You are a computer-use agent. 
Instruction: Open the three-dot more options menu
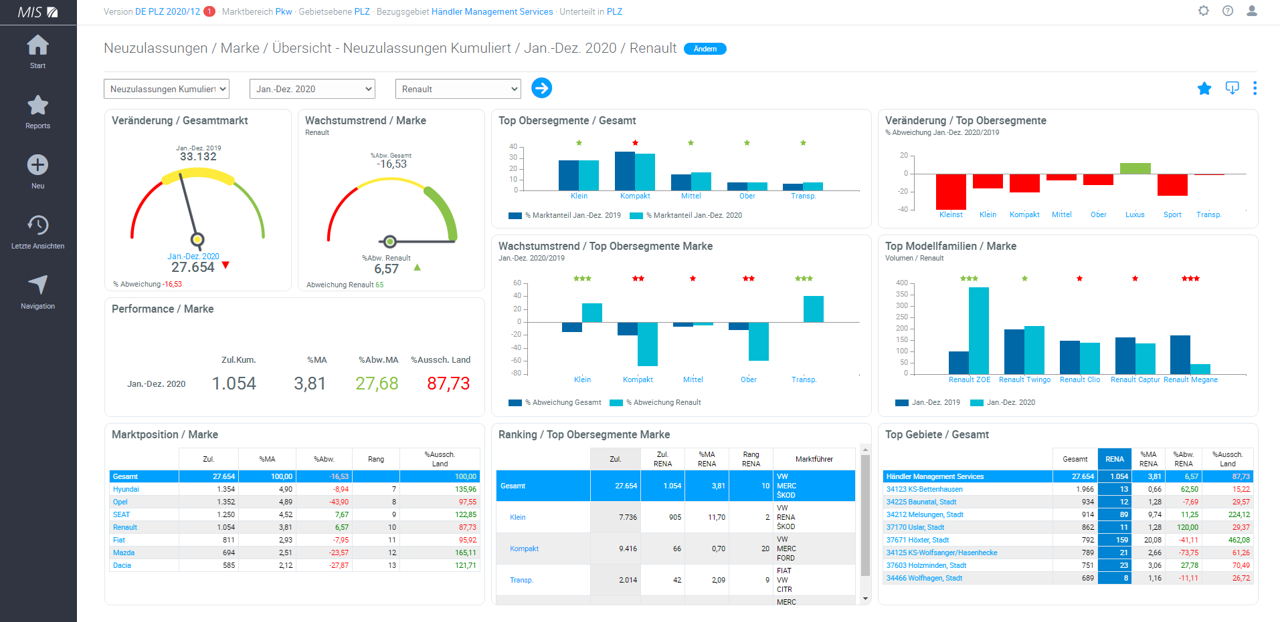point(1255,88)
